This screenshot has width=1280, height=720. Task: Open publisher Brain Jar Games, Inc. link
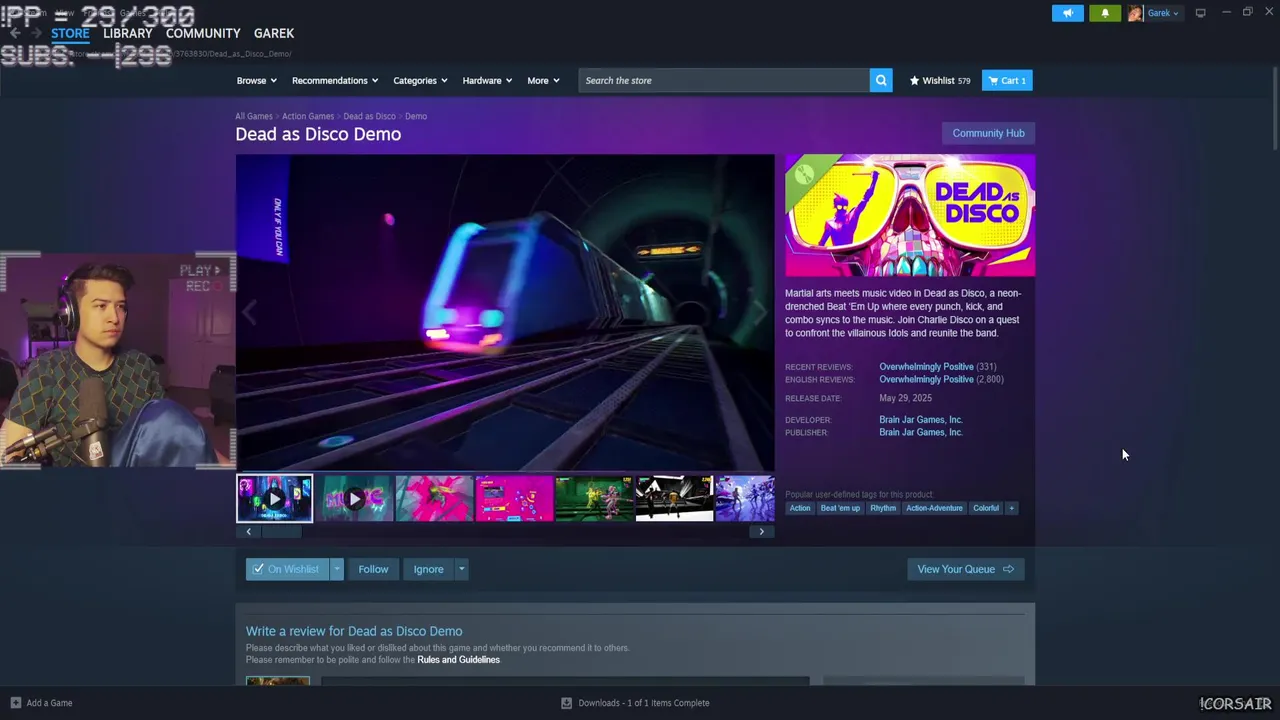click(920, 433)
